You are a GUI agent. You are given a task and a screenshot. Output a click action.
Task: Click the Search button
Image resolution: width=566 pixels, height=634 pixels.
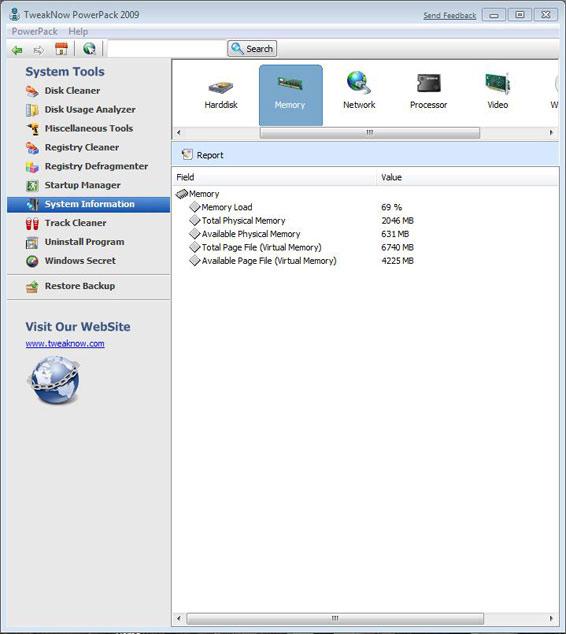tap(252, 49)
